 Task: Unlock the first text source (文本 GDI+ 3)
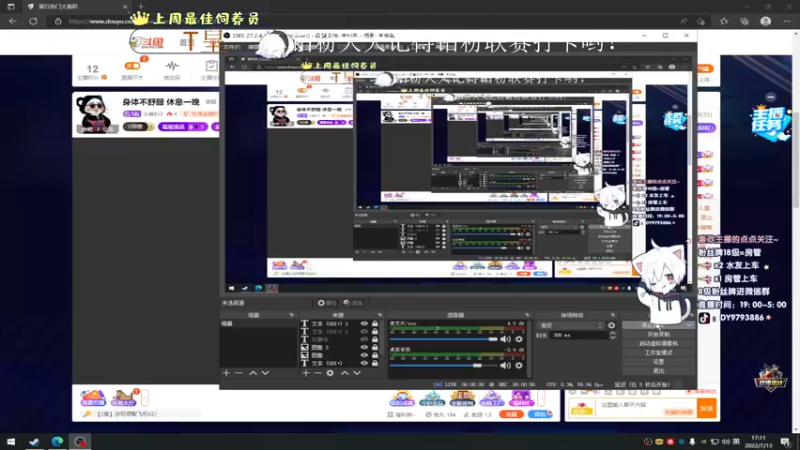(375, 323)
